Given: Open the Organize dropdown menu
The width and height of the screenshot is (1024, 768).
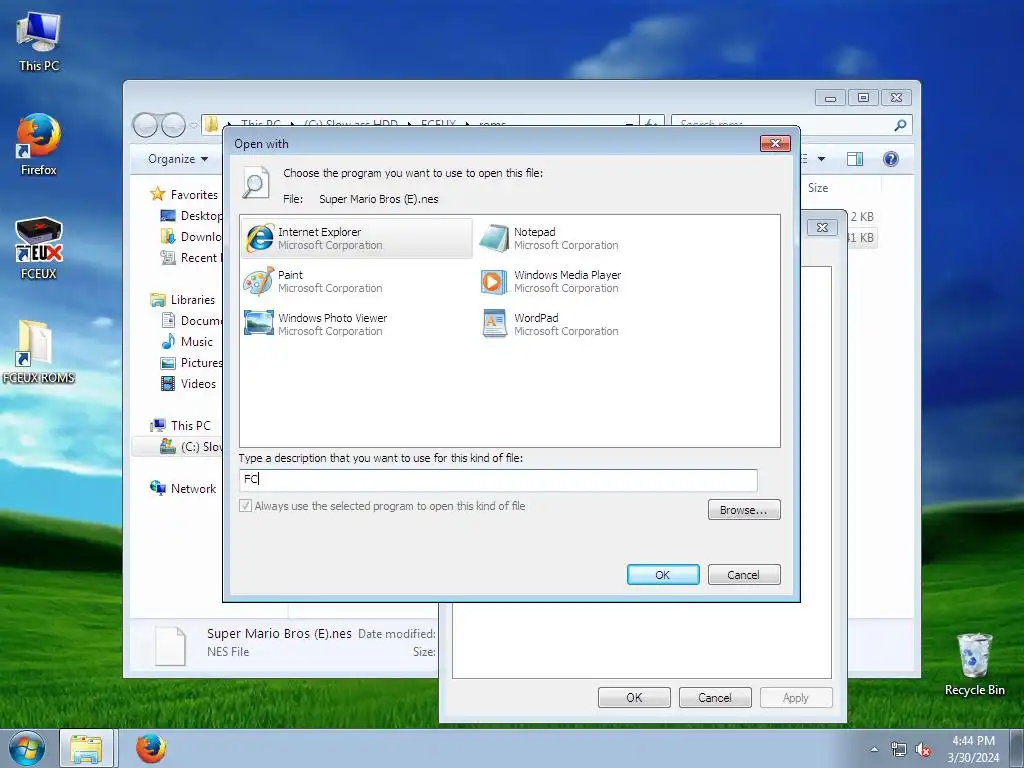Looking at the screenshot, I should [x=178, y=159].
